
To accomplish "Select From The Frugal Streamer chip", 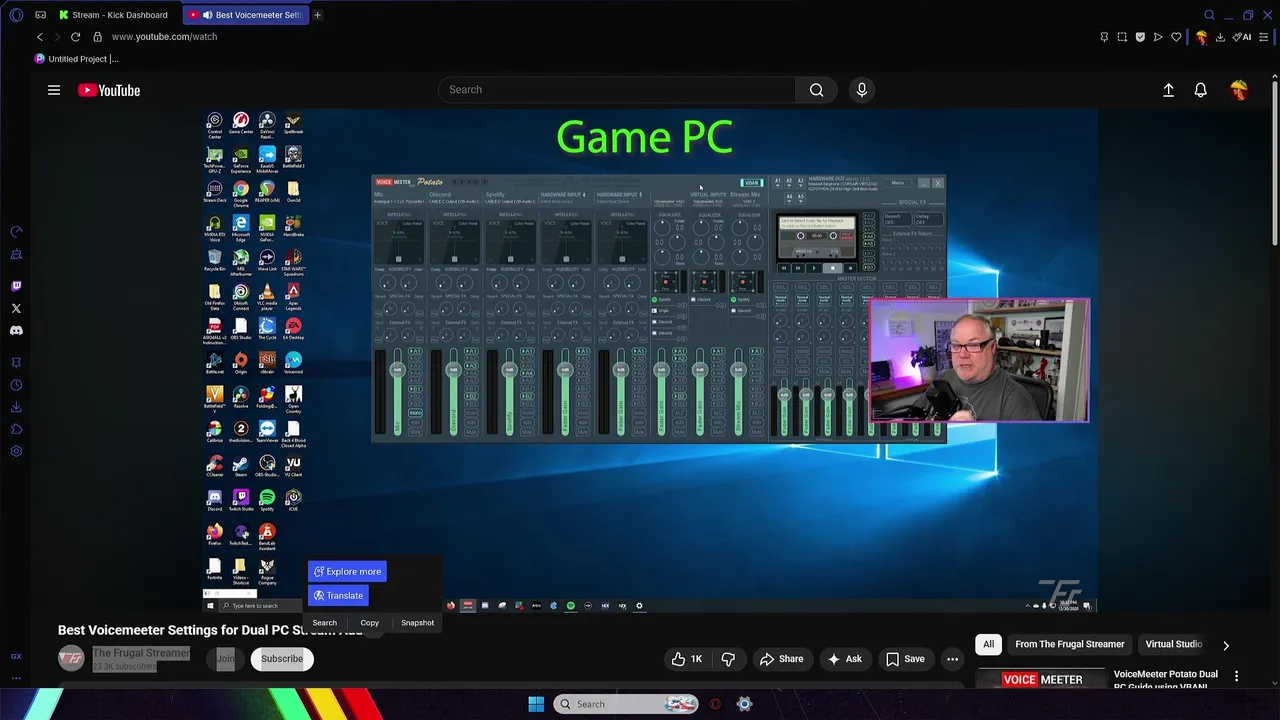I will pos(1070,645).
